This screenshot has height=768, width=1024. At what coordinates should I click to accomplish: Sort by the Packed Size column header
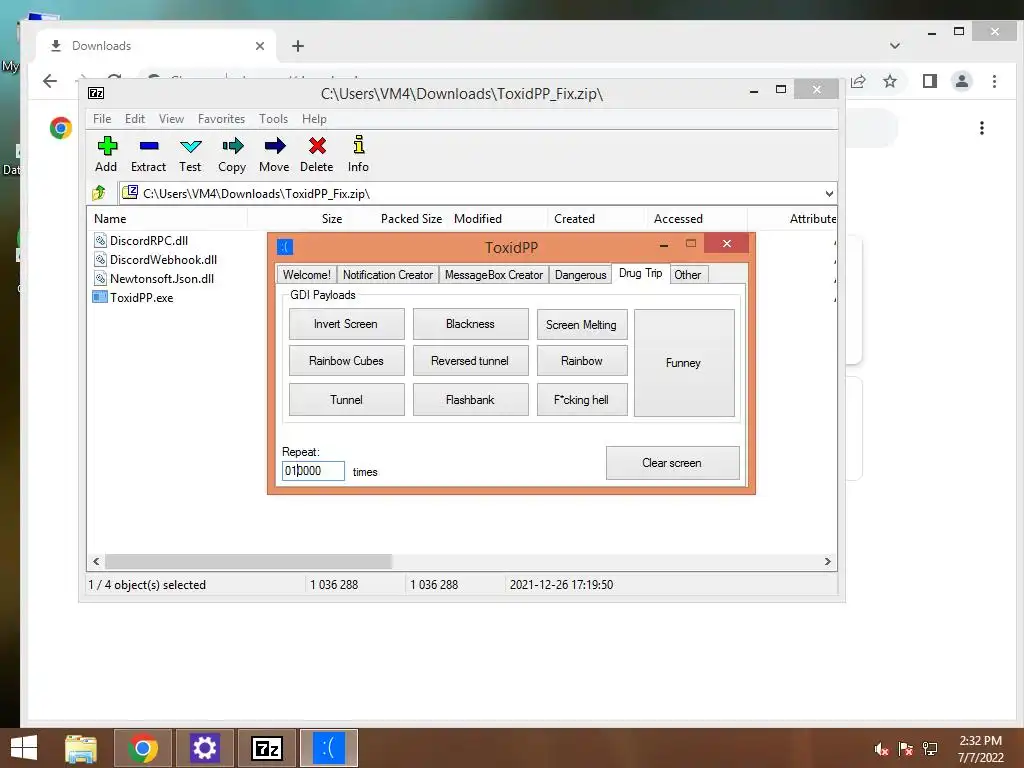coord(411,219)
